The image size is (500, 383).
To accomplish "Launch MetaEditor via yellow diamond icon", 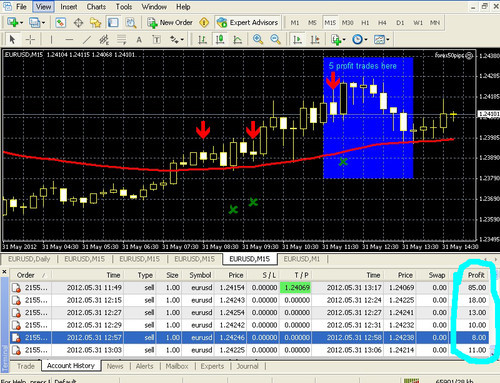I will (x=204, y=23).
